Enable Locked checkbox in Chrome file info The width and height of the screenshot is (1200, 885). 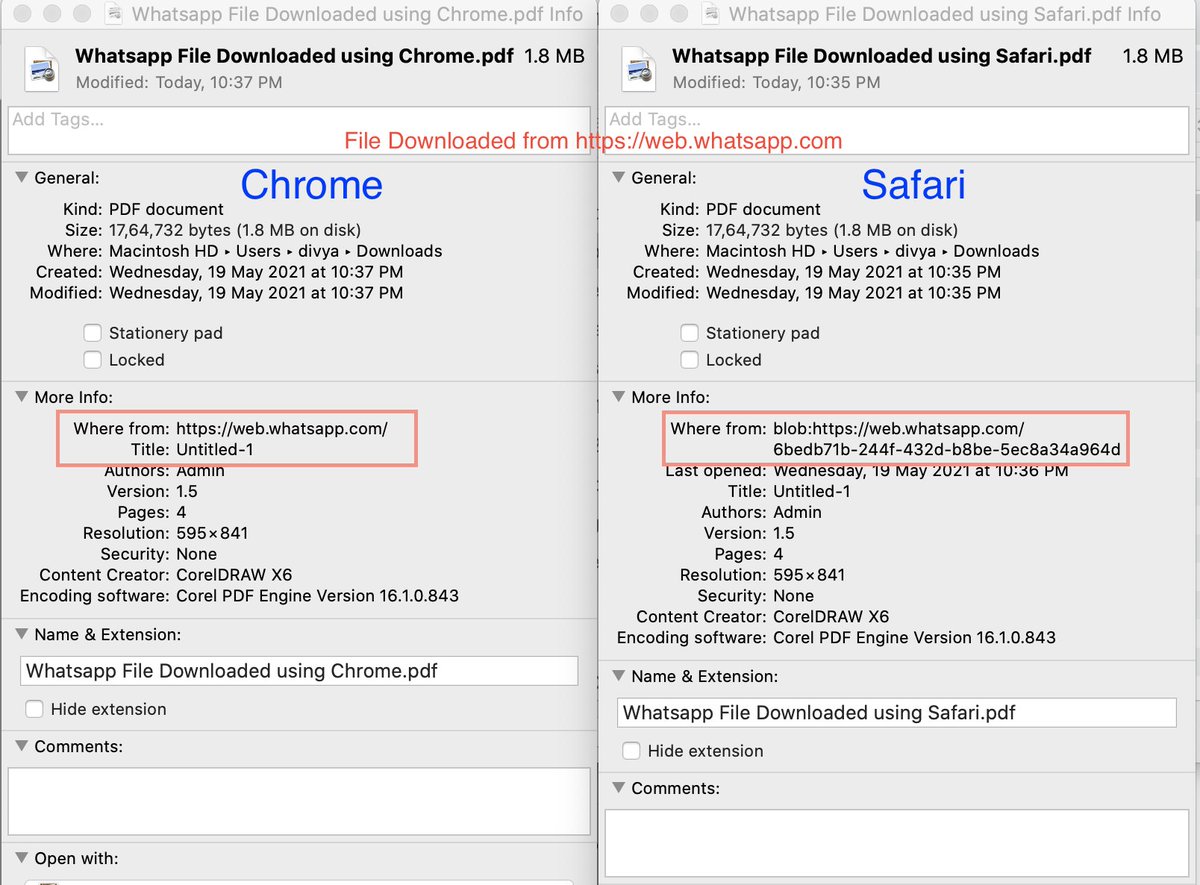(92, 360)
